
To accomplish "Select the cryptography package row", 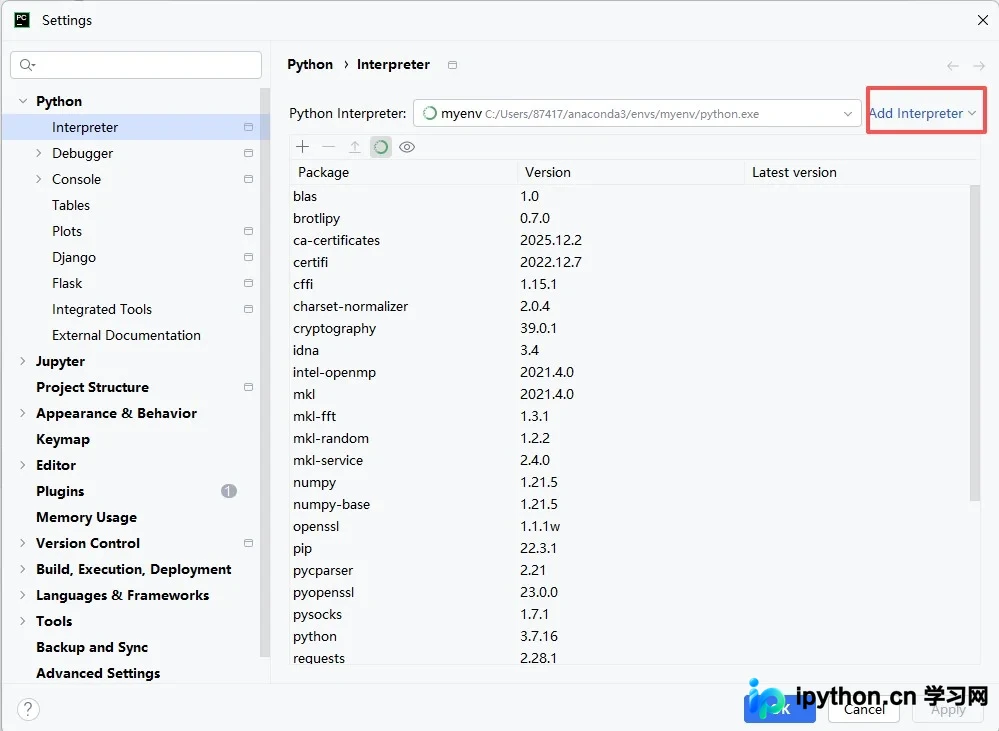I will [629, 328].
